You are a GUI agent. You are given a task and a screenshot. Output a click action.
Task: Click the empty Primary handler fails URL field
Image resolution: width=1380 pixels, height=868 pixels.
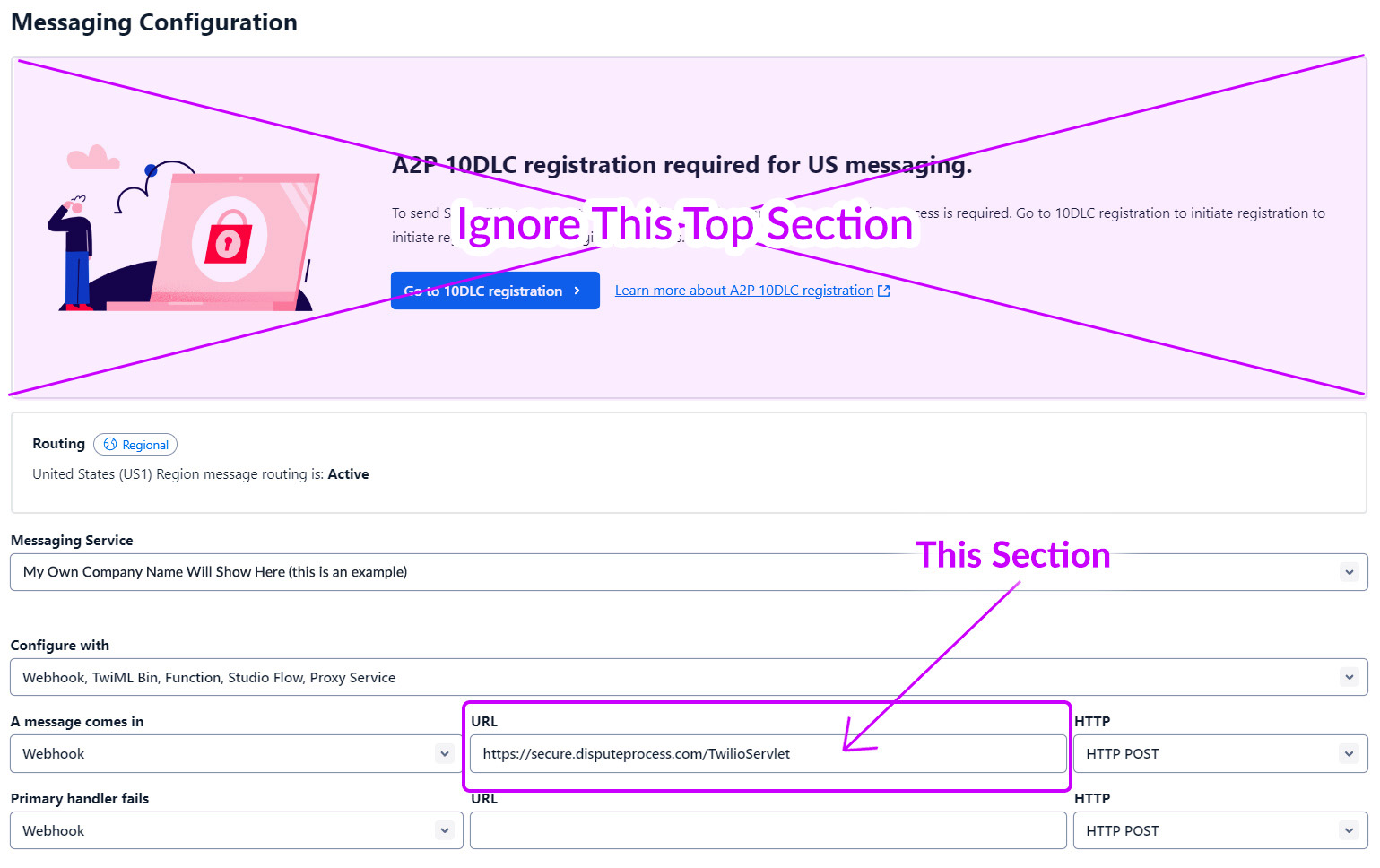(x=768, y=831)
